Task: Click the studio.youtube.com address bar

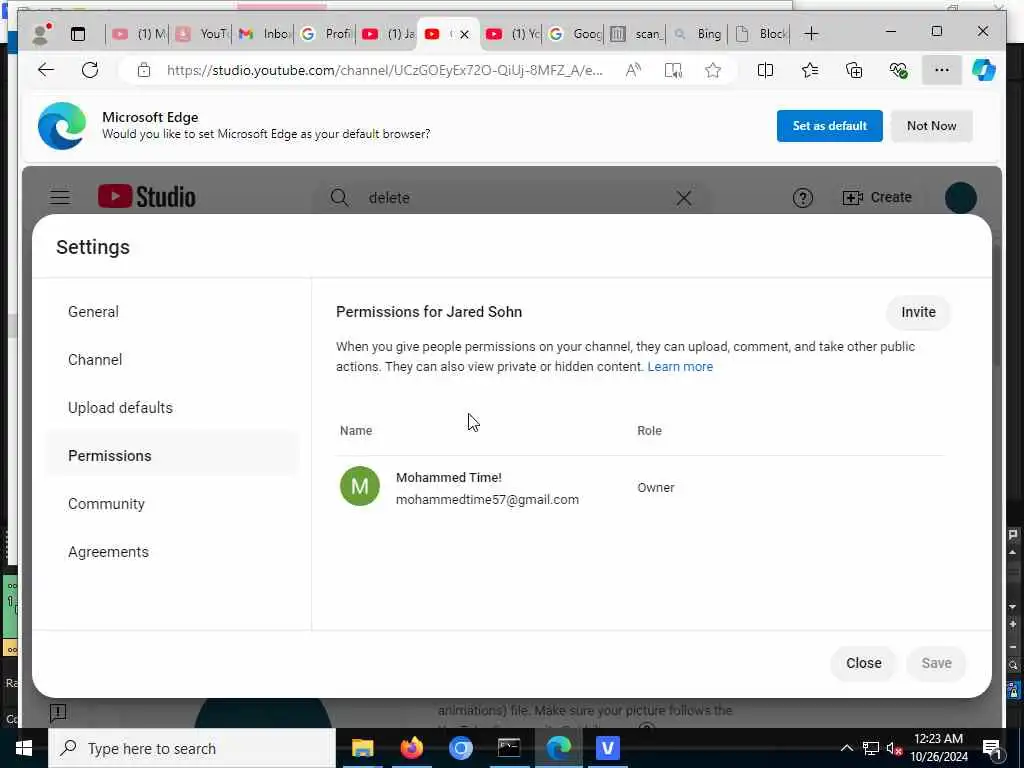Action: tap(385, 71)
